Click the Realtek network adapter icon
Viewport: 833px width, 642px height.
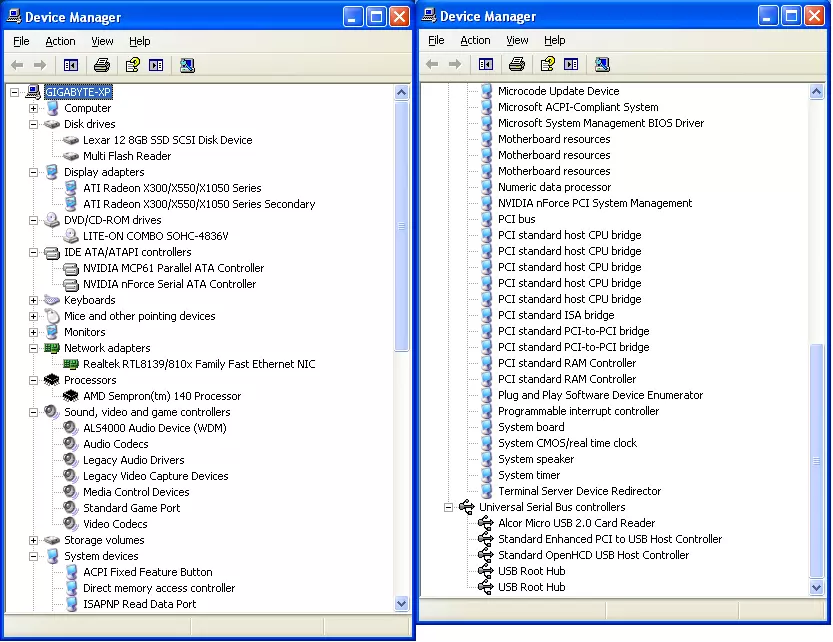pos(71,364)
